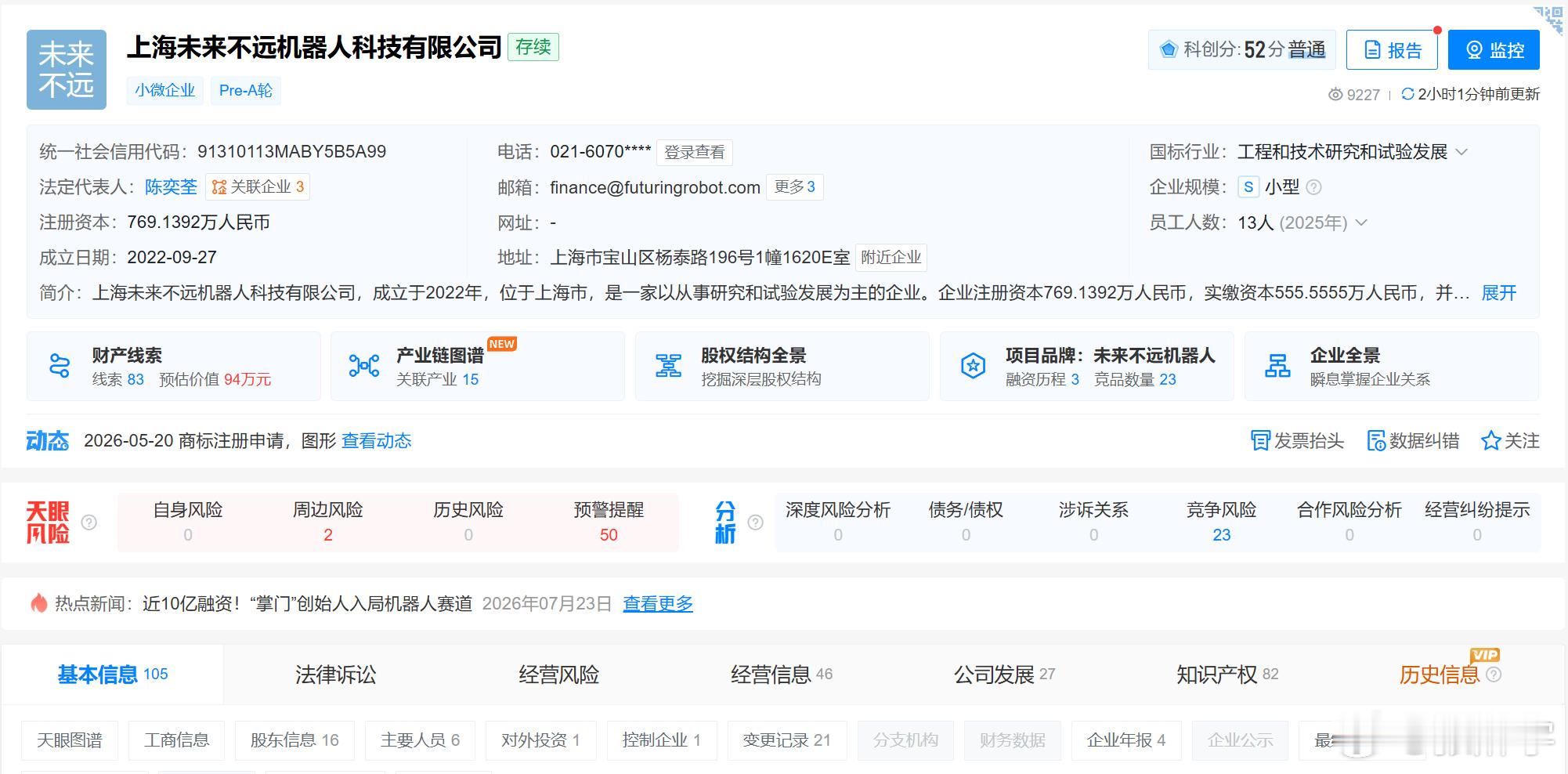This screenshot has width=1568, height=774.
Task: Click 查看更多 news link
Action: (x=658, y=604)
